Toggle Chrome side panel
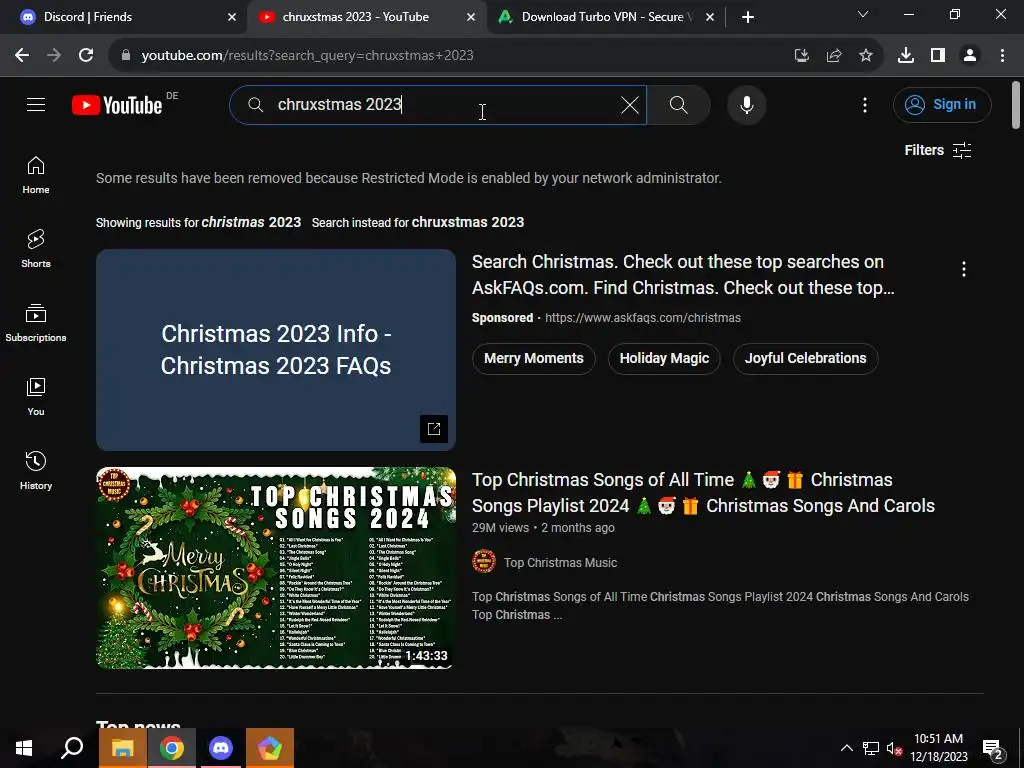1024x768 pixels. pyautogui.click(x=938, y=56)
